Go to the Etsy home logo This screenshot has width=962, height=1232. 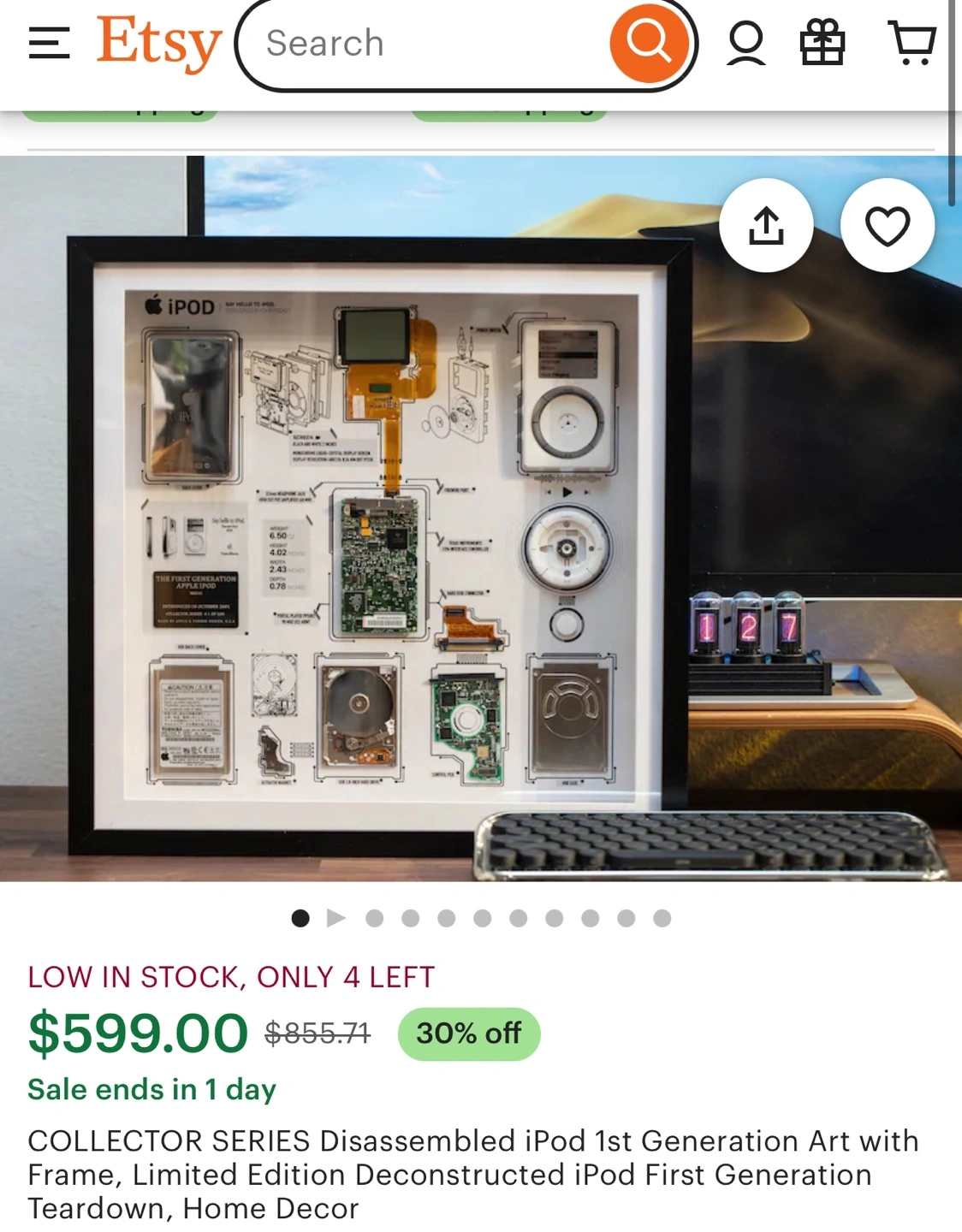(159, 43)
